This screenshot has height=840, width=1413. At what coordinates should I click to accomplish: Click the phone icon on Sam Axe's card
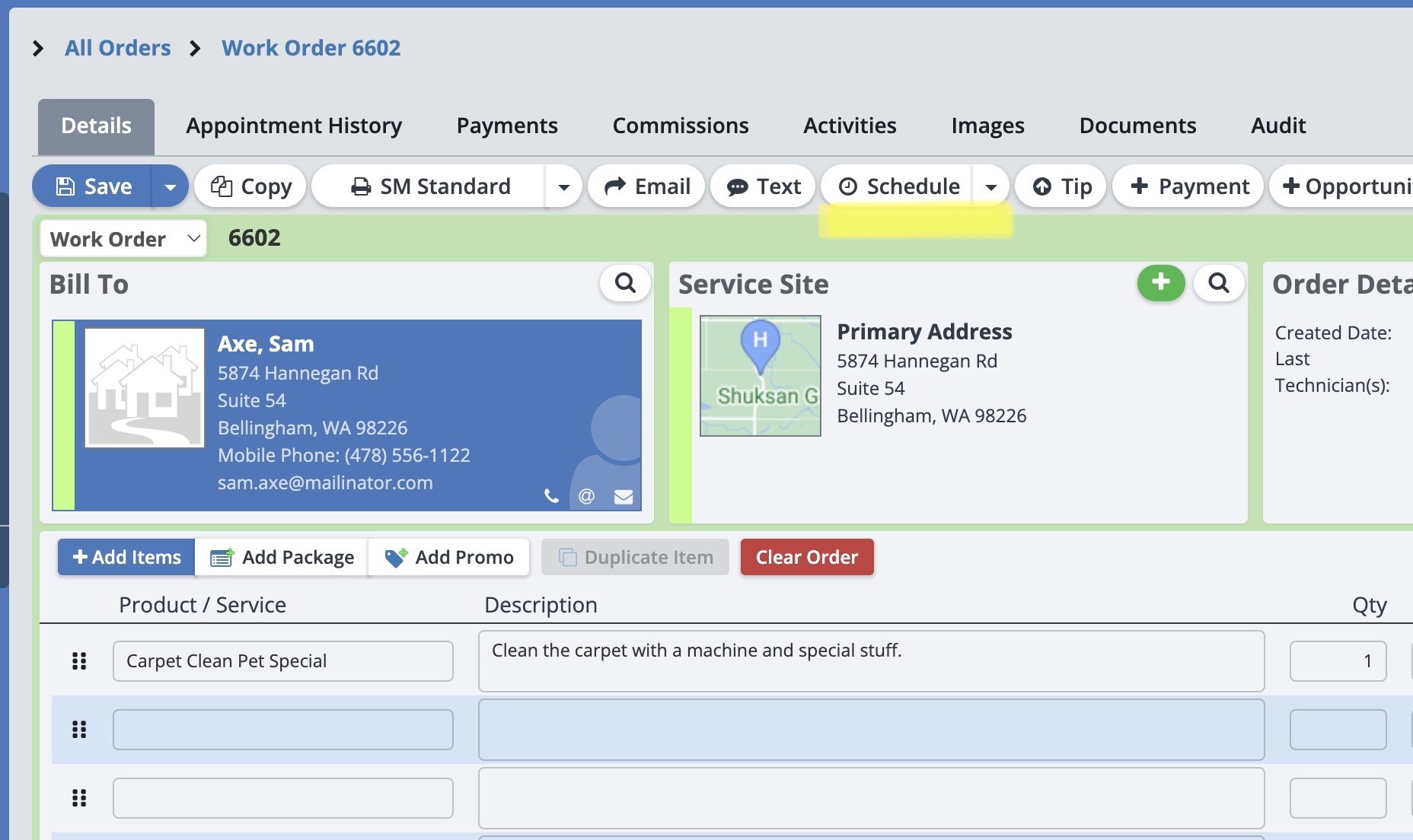551,497
